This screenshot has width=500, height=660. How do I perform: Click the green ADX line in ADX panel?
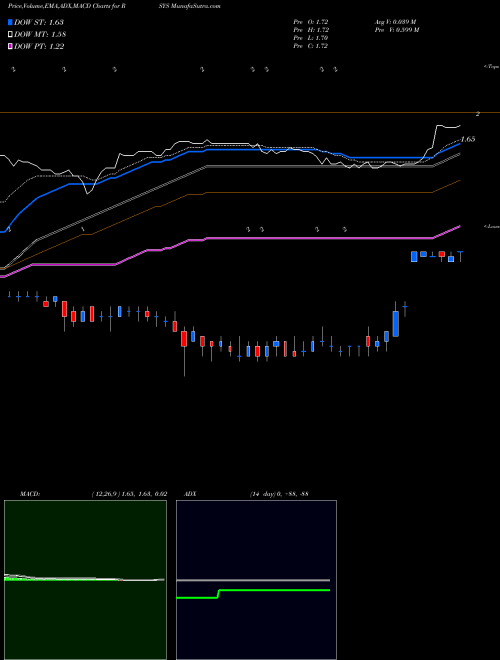tap(274, 591)
